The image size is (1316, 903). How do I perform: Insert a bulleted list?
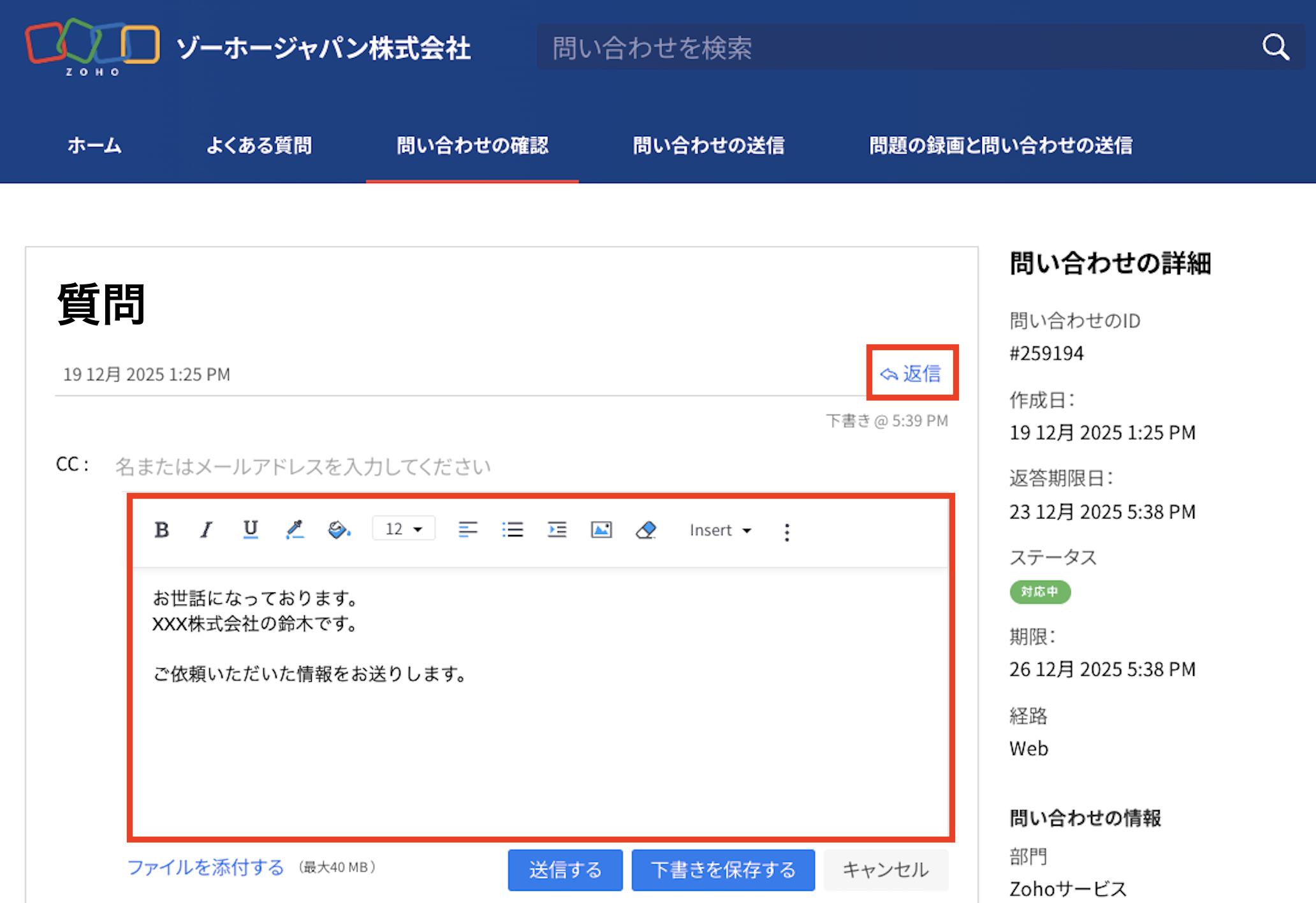pyautogui.click(x=512, y=529)
